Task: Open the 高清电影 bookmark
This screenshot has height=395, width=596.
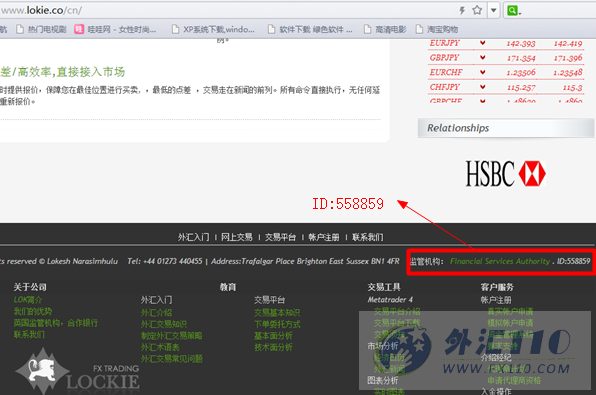Action: coord(385,29)
